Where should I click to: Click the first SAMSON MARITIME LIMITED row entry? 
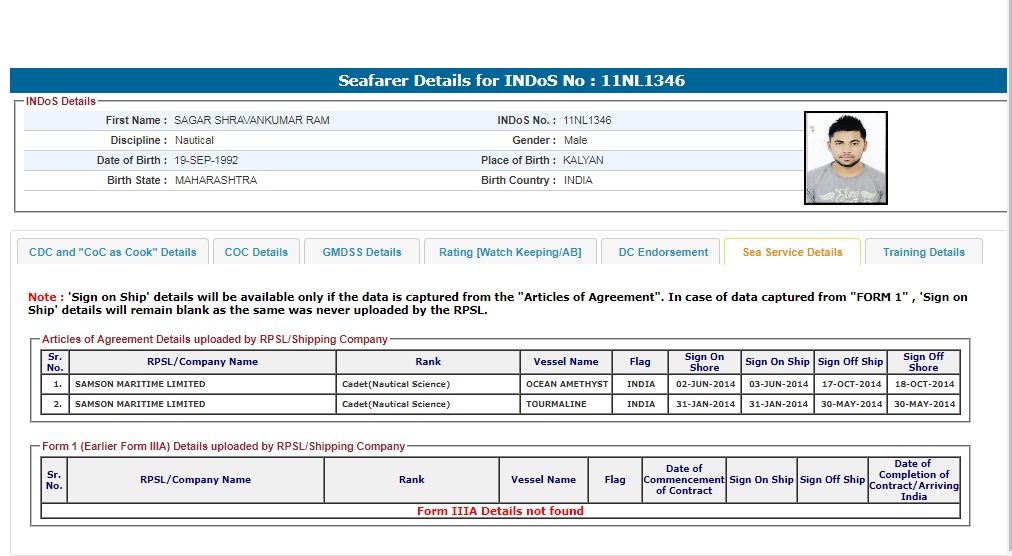141,384
